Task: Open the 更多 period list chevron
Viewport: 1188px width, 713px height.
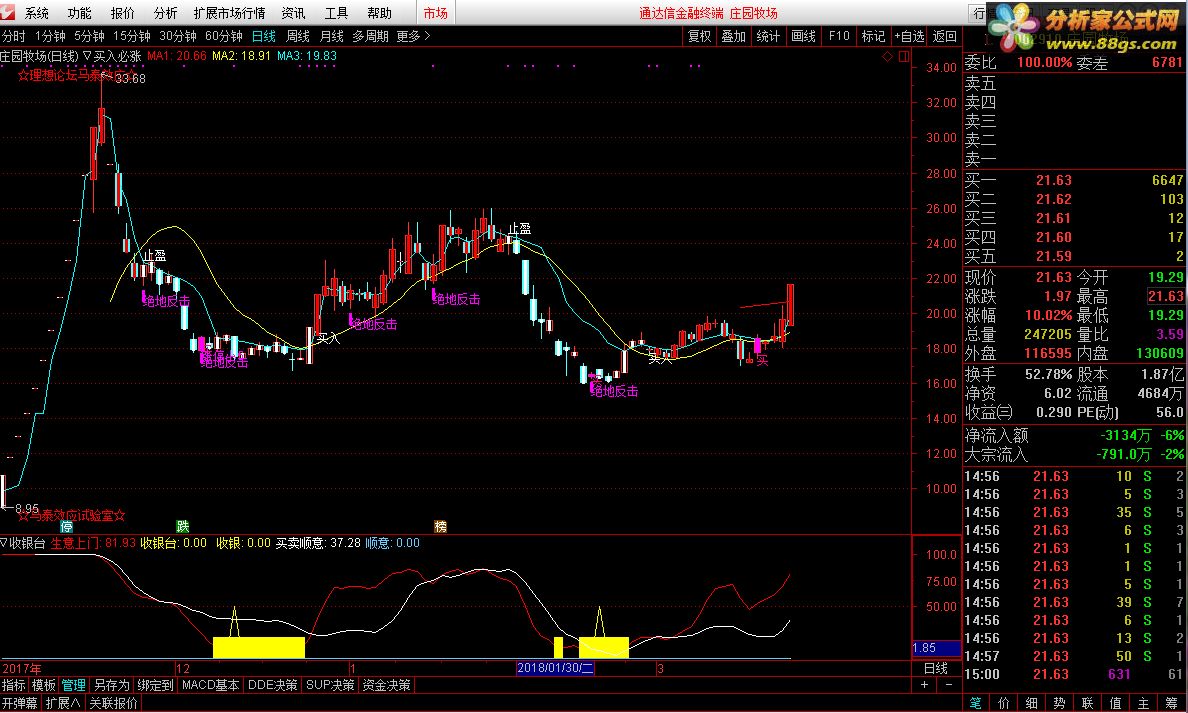Action: click(x=427, y=36)
